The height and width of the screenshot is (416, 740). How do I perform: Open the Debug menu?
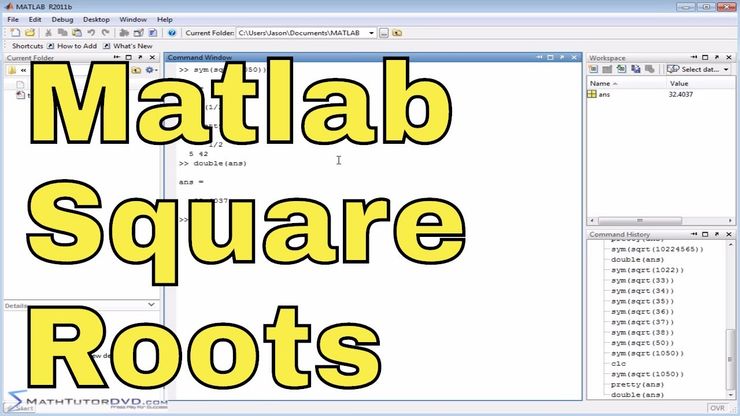click(x=62, y=19)
